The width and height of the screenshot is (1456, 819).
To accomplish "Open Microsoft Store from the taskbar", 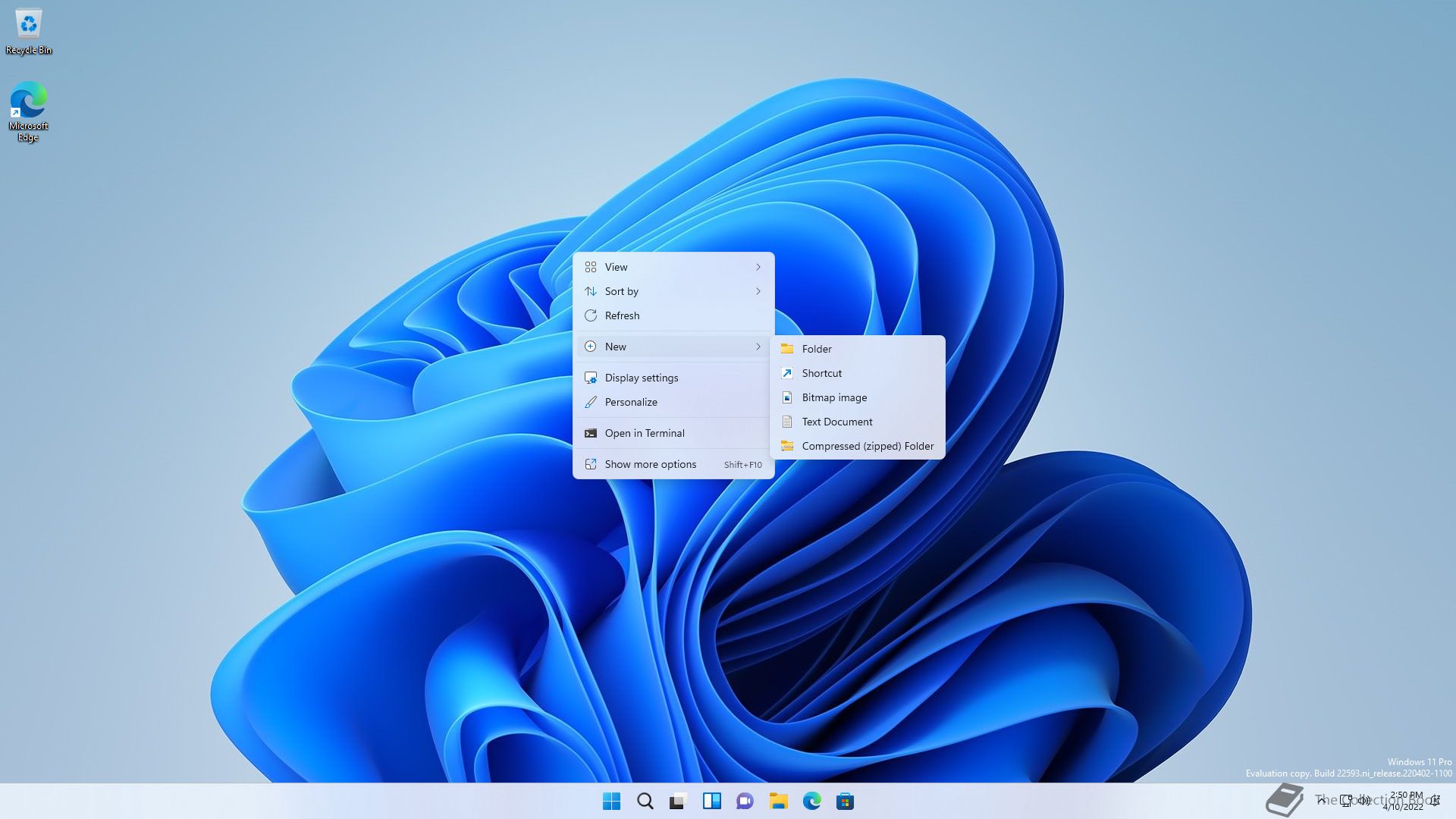I will coord(846,801).
